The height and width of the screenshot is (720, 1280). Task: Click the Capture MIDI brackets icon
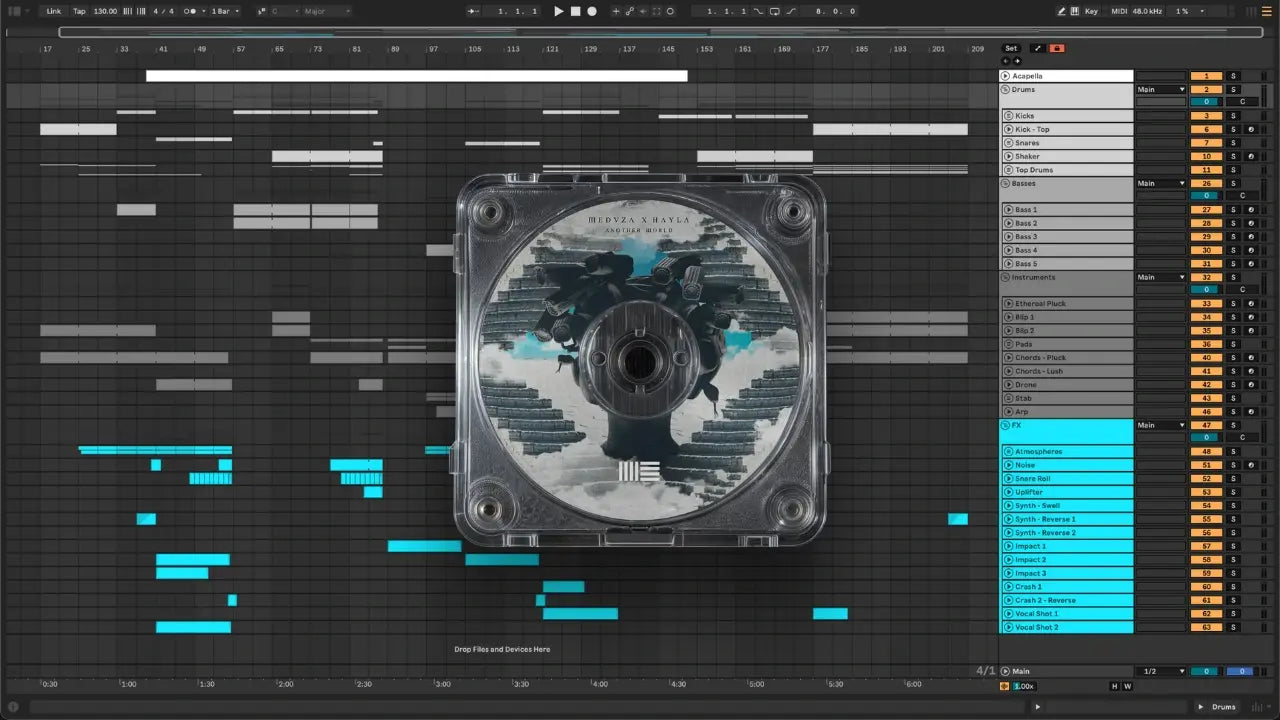(x=656, y=11)
